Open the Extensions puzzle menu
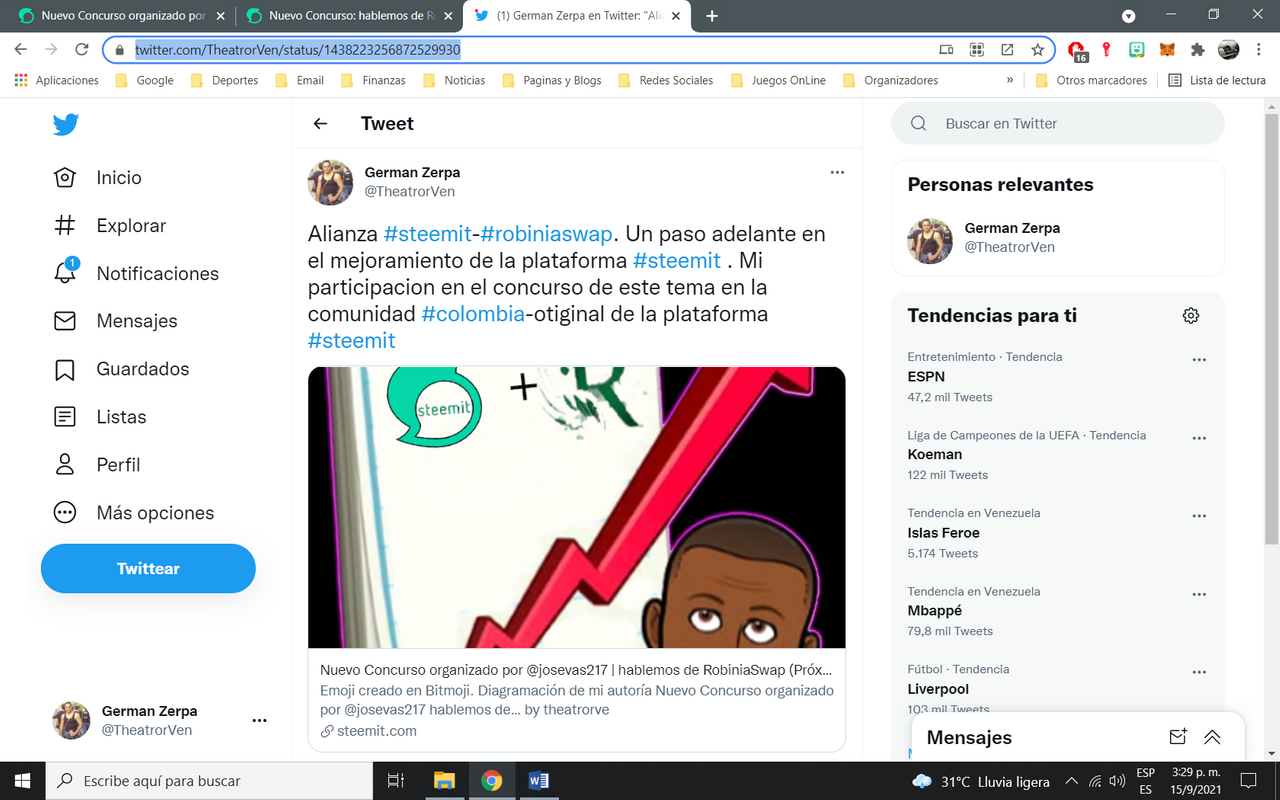Image resolution: width=1280 pixels, height=800 pixels. (1197, 49)
